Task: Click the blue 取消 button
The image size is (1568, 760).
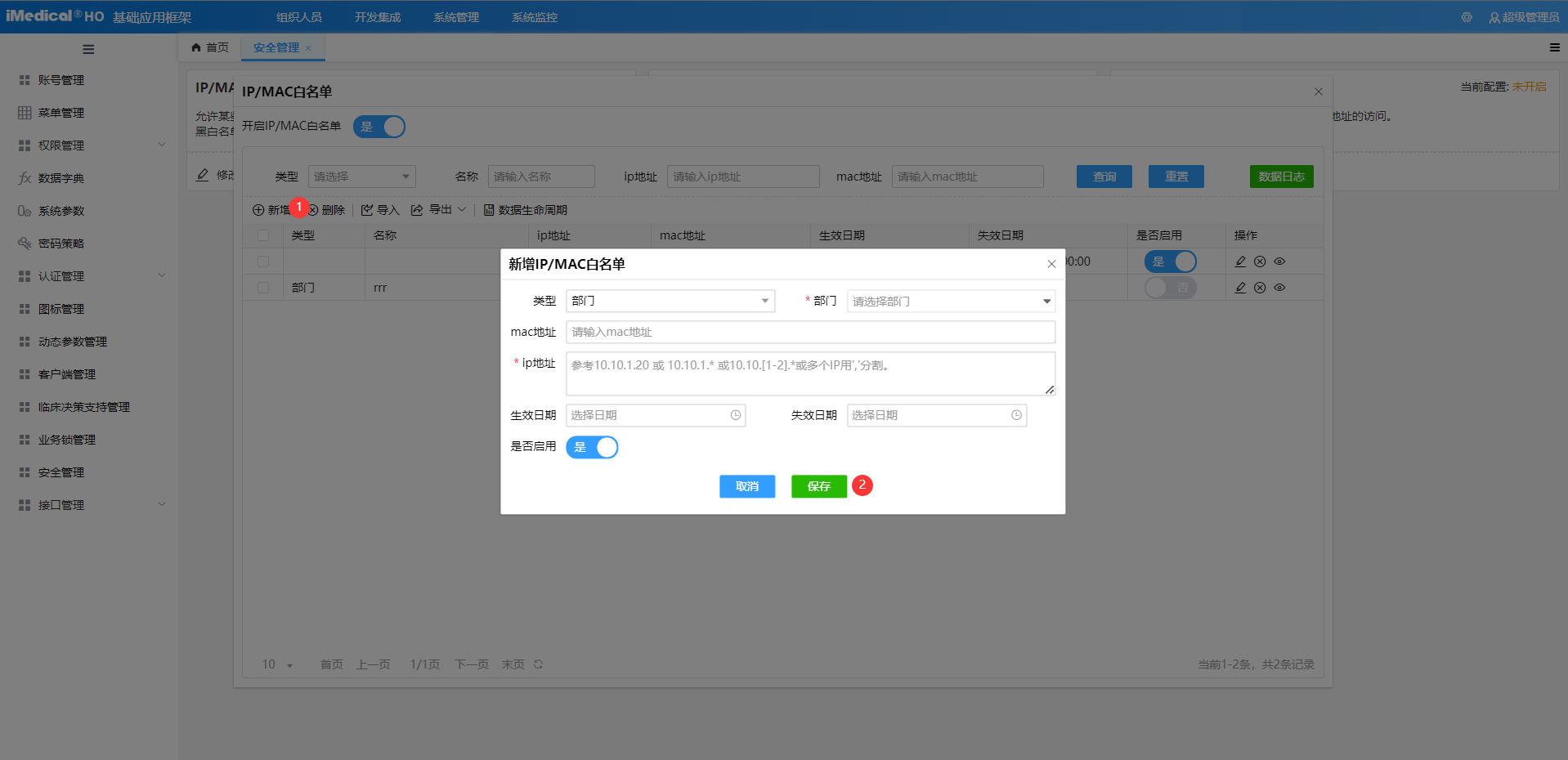Action: (746, 486)
